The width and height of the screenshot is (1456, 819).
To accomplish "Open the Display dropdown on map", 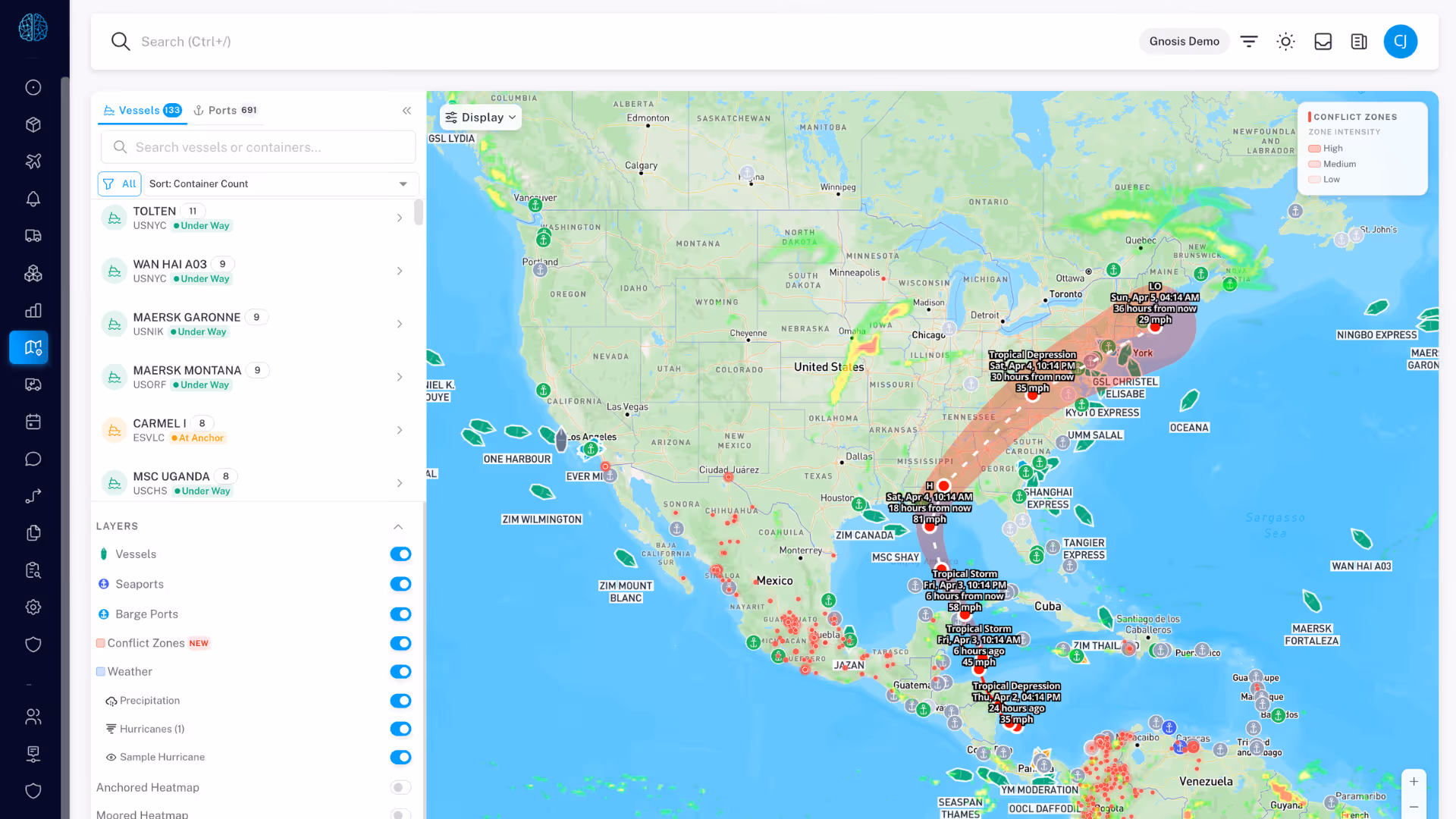I will tap(481, 118).
